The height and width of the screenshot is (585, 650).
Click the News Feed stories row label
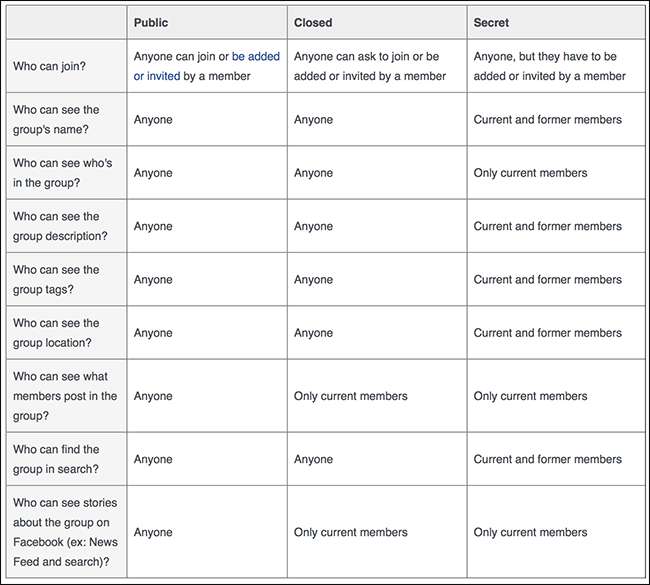[64, 532]
